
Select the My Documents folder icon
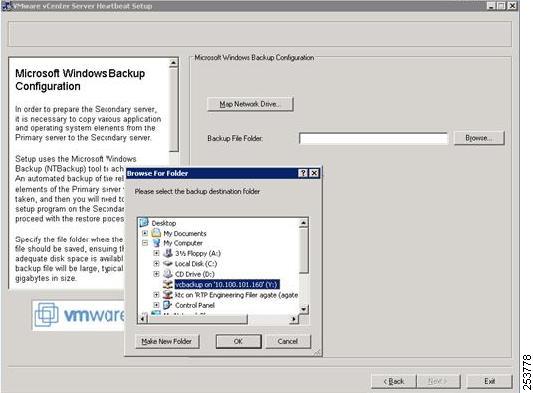click(x=156, y=233)
